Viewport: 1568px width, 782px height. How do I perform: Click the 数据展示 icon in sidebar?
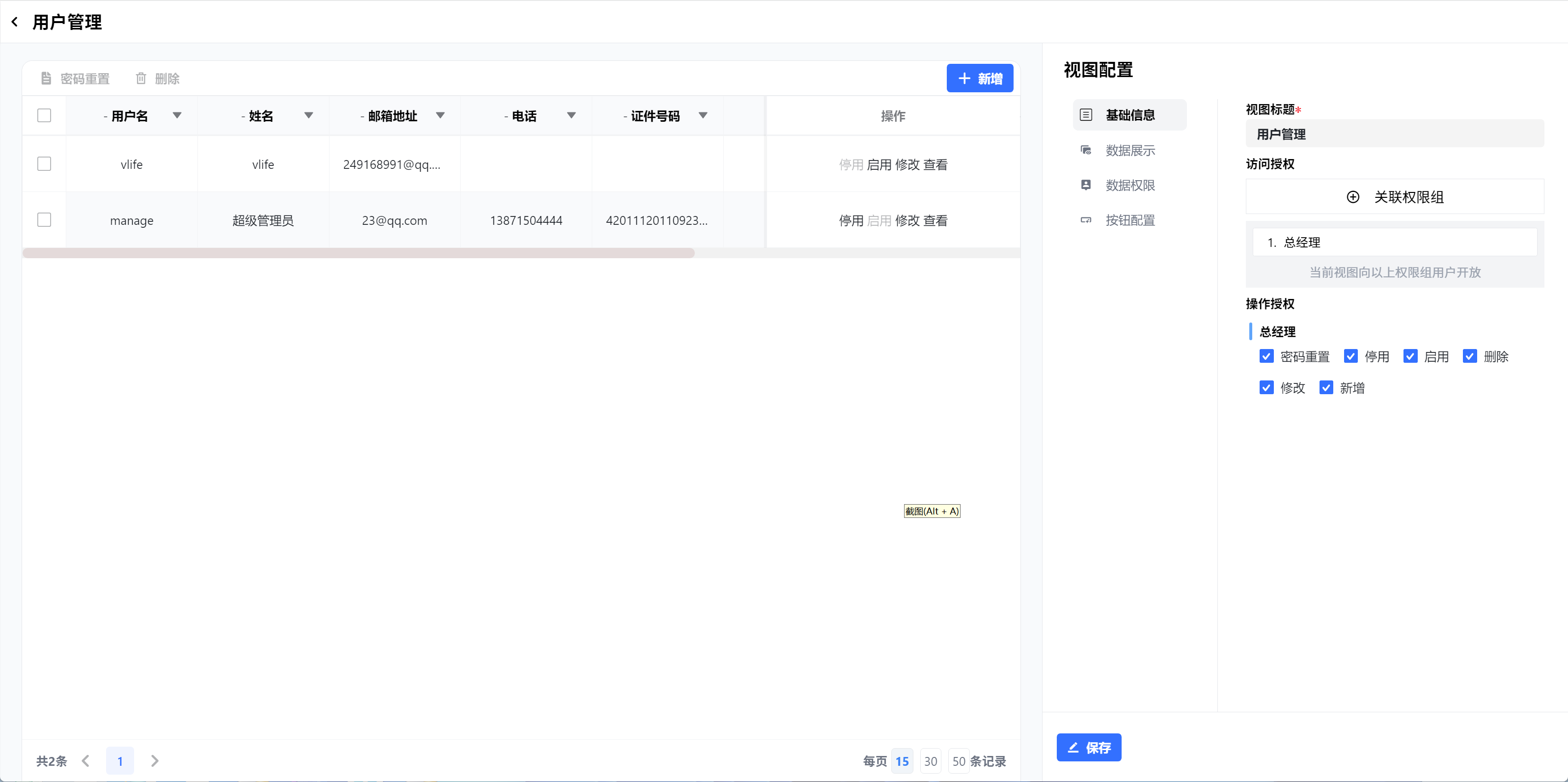pos(1086,150)
